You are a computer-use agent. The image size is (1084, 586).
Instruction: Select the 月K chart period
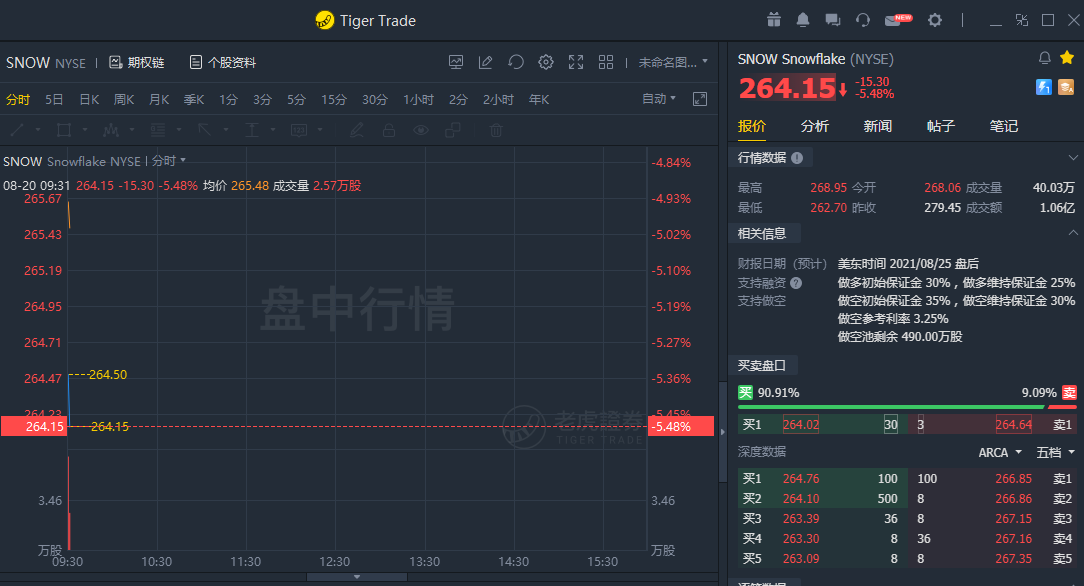click(159, 100)
